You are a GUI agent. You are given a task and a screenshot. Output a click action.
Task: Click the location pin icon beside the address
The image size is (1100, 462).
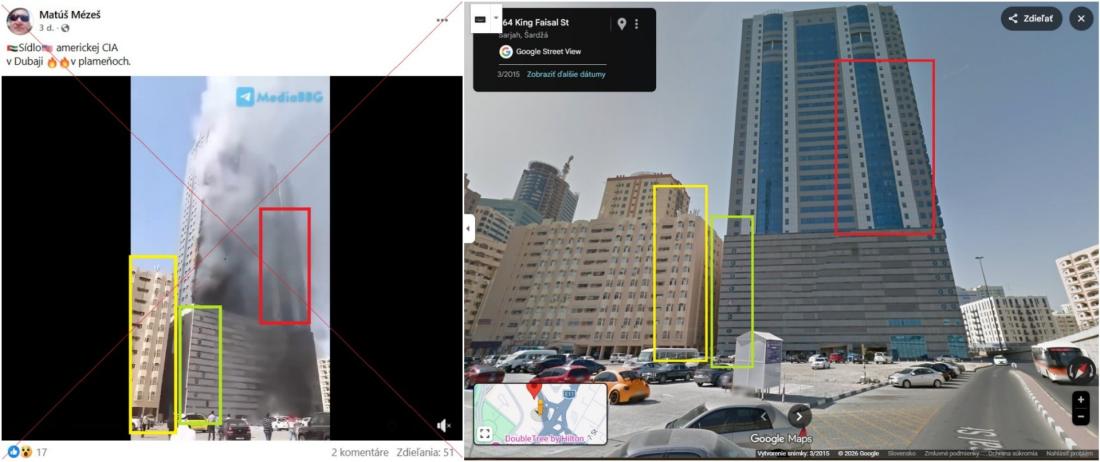621,24
